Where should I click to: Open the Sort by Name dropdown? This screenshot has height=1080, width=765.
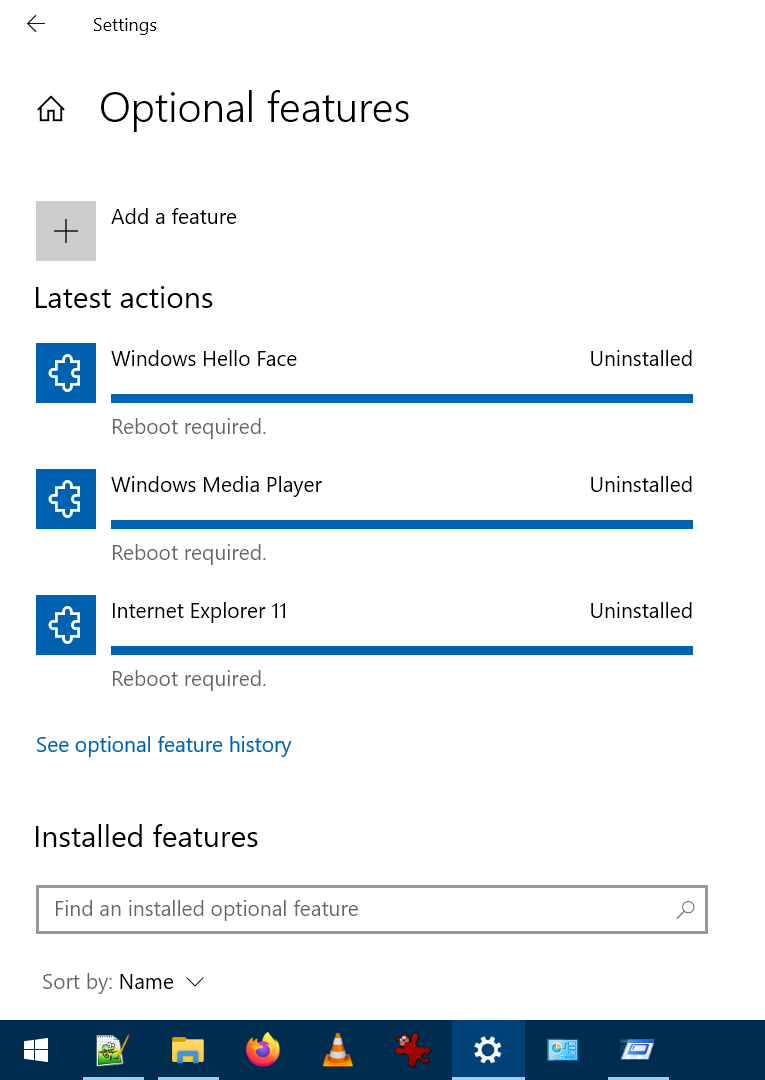[x=162, y=981]
